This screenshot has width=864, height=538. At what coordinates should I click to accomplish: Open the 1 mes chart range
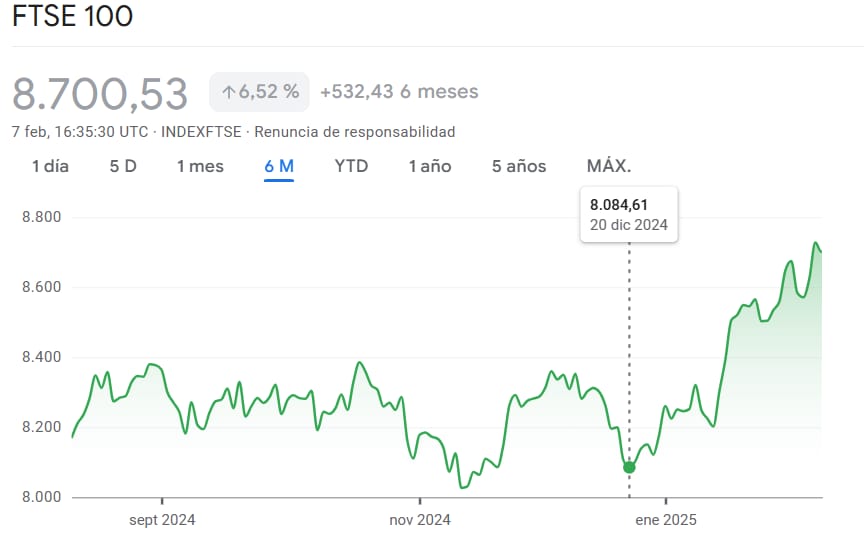tap(200, 166)
